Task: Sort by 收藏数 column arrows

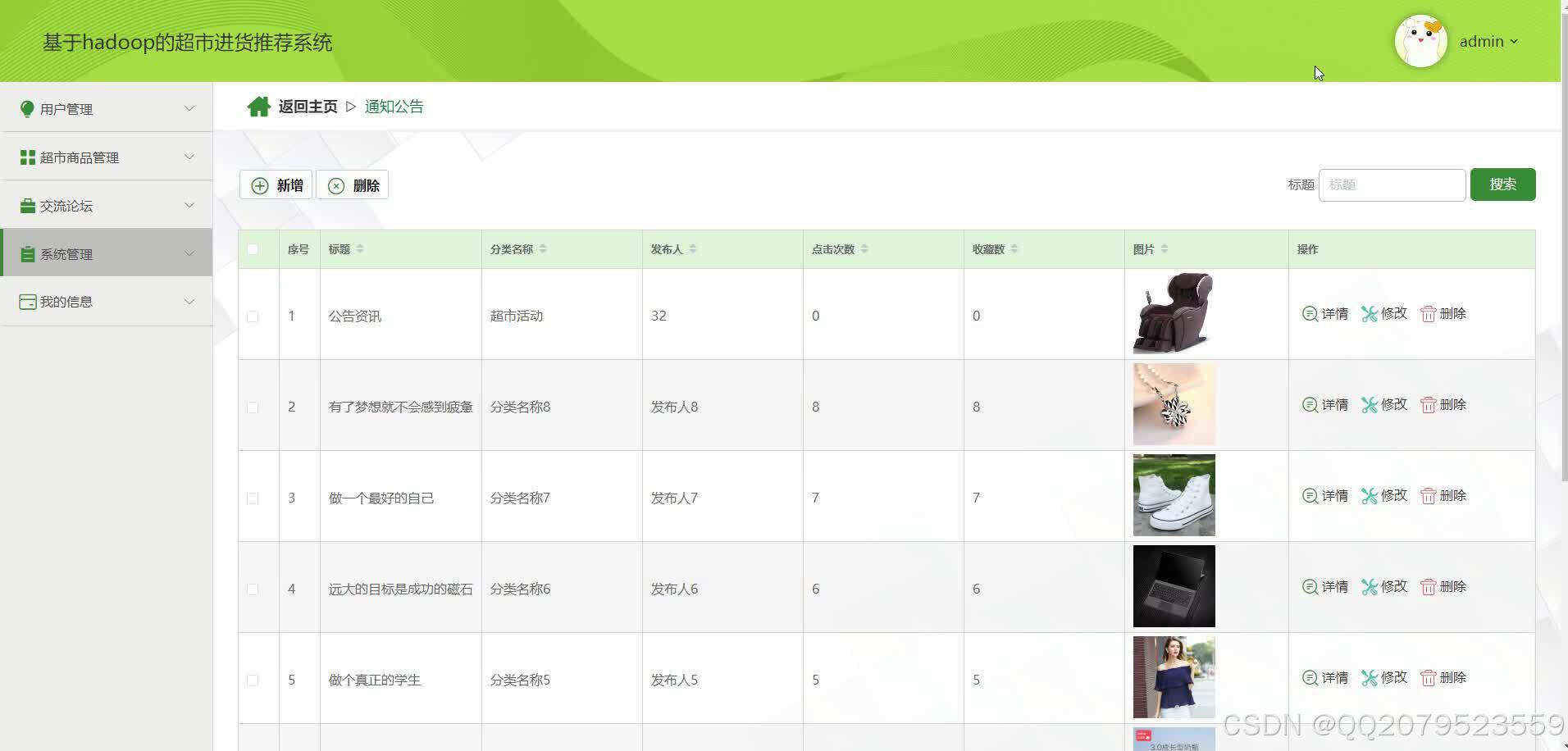Action: [x=1014, y=249]
